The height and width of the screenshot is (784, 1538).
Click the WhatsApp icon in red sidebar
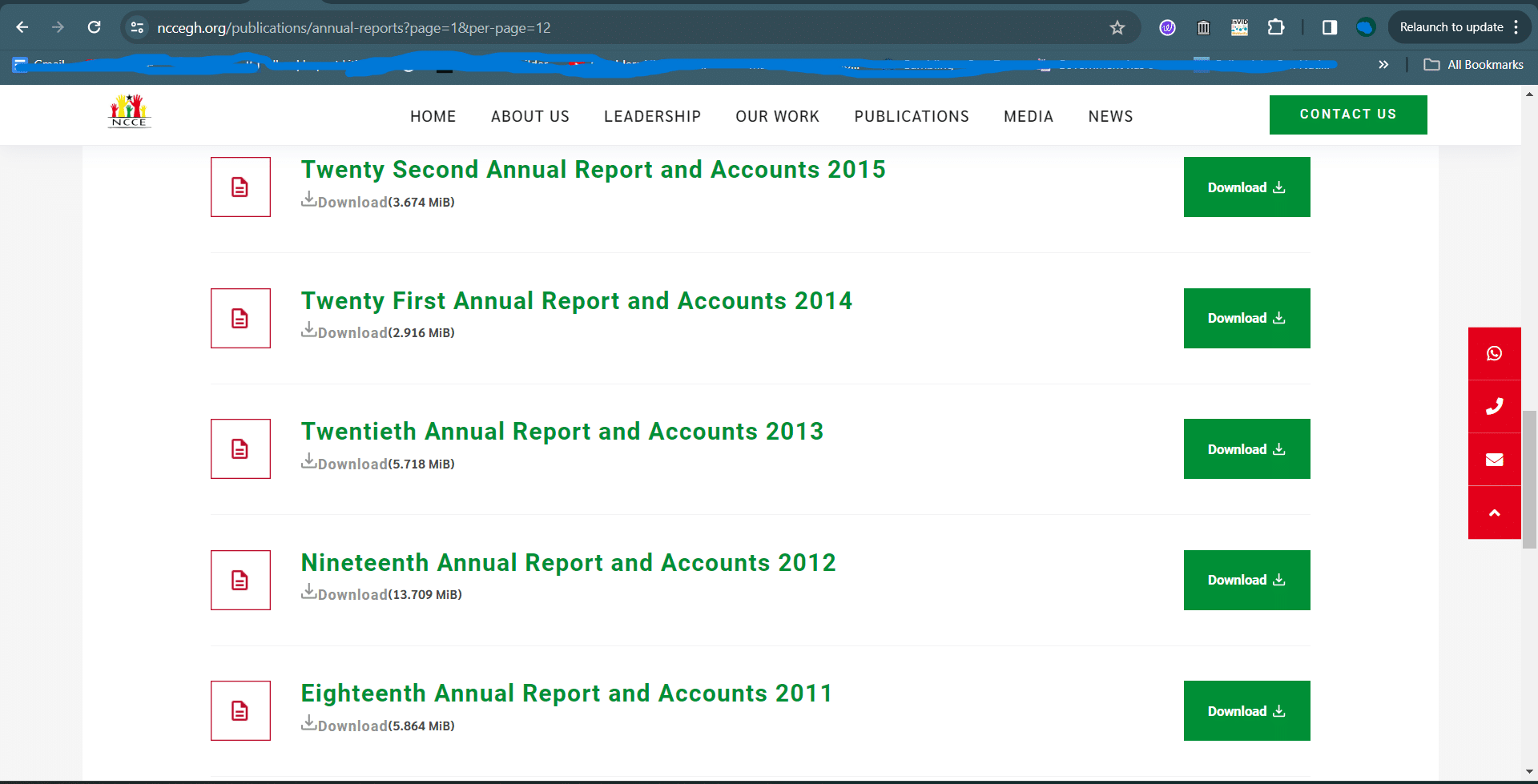pos(1494,353)
